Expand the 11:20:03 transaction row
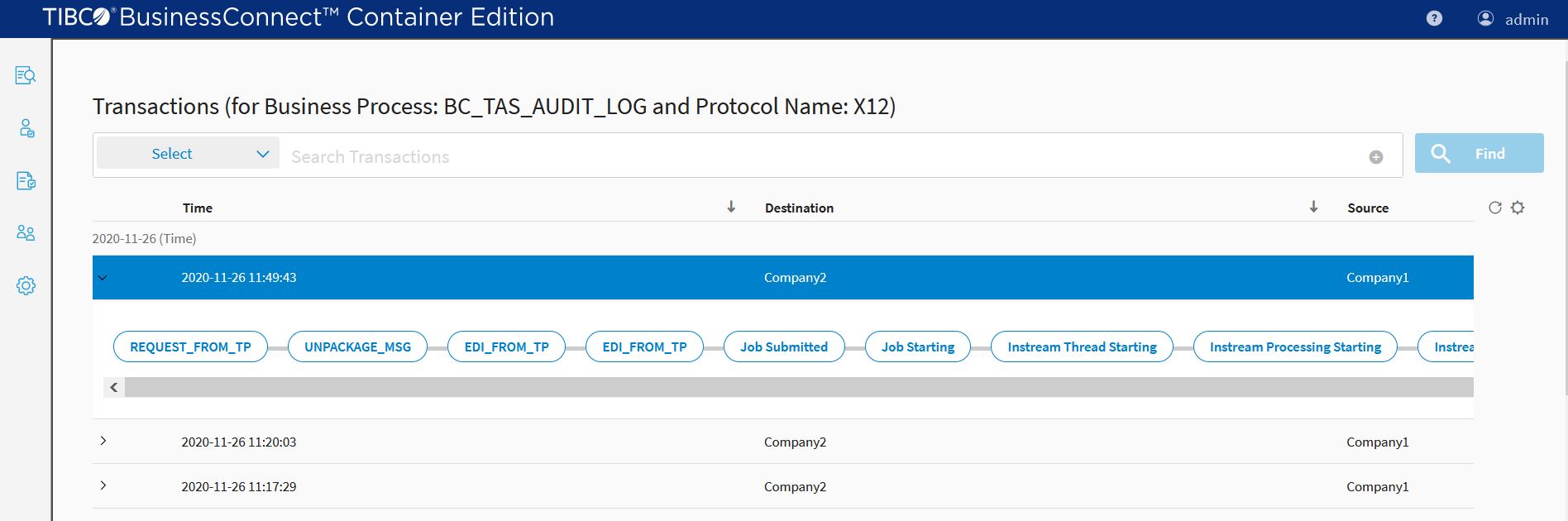Viewport: 1568px width, 521px height. click(103, 441)
